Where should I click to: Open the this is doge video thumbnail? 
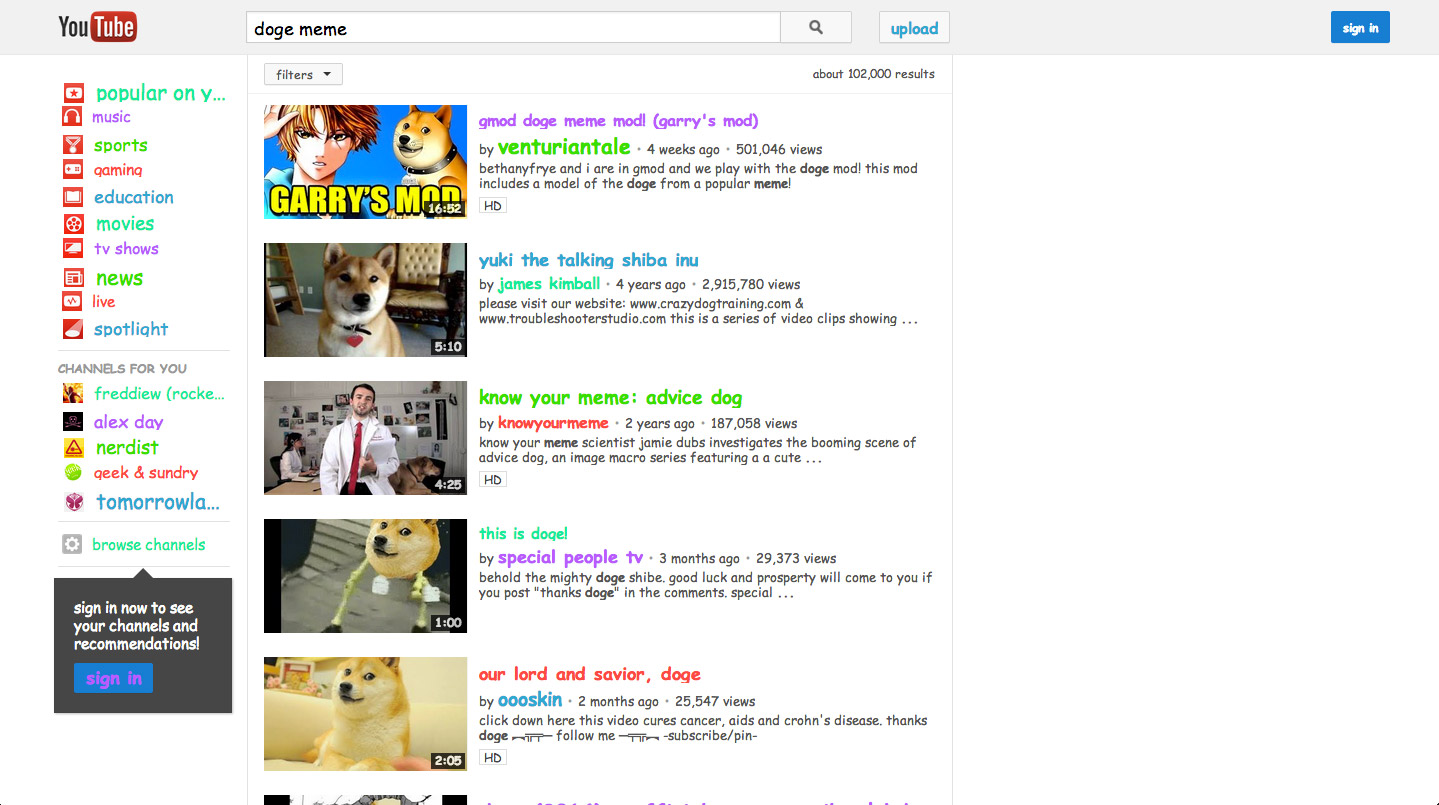[365, 576]
